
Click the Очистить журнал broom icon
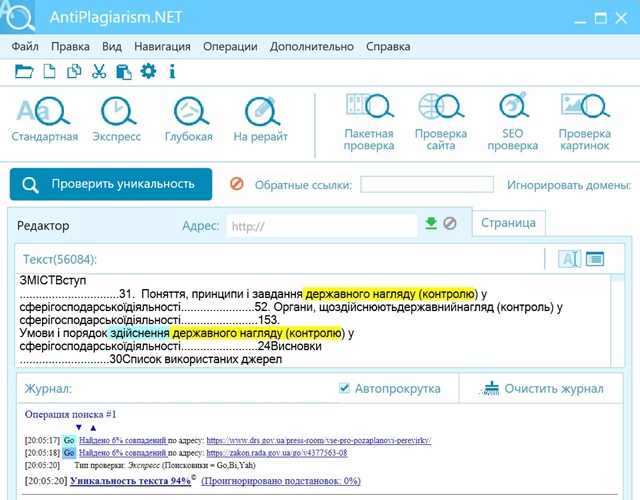click(x=489, y=388)
